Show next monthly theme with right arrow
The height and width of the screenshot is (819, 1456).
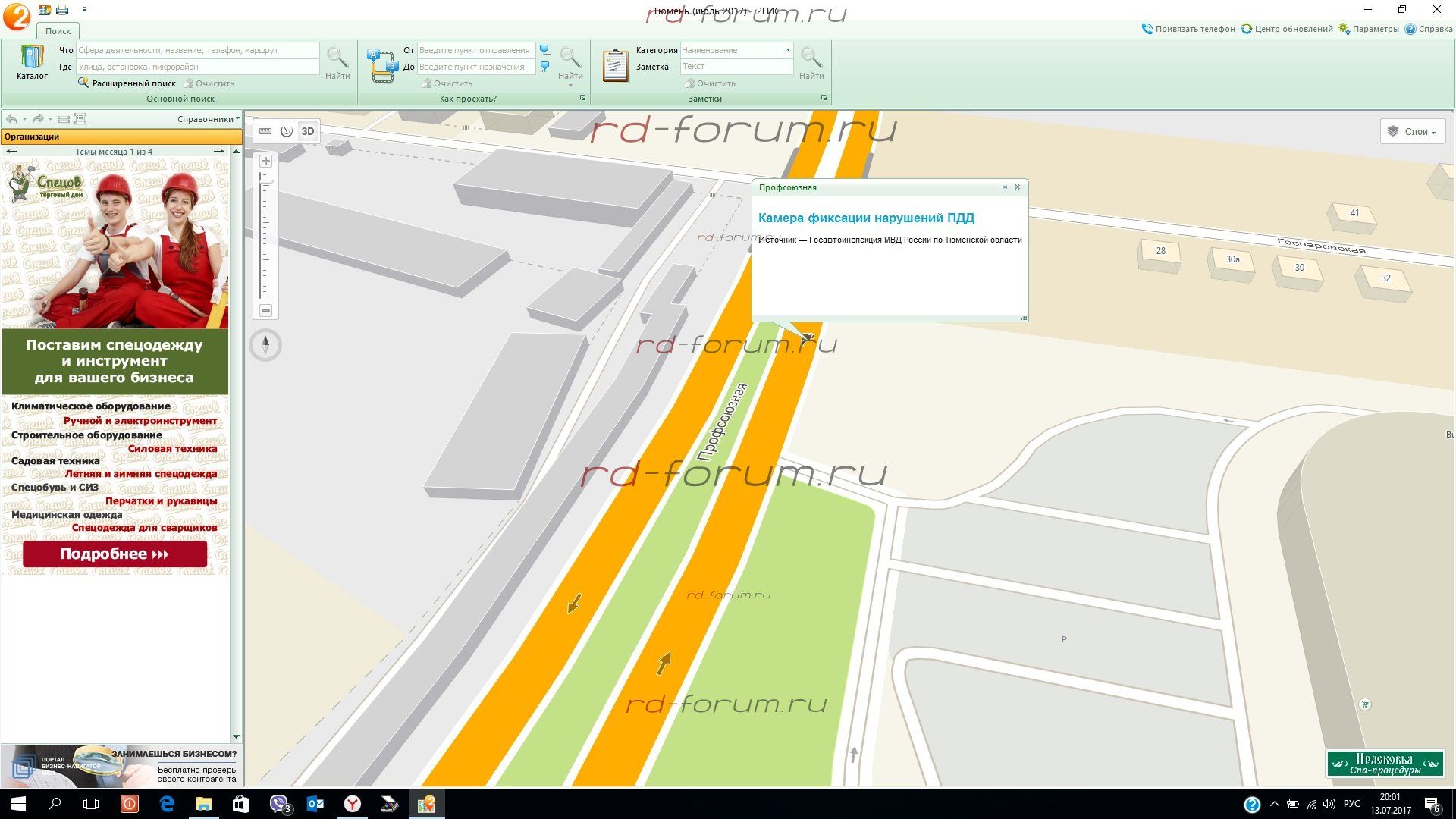point(219,152)
